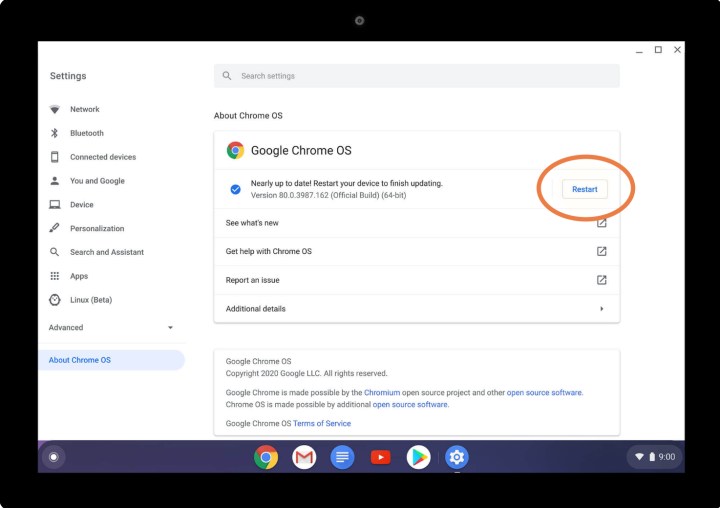Click the blue update checkmark icon
Image resolution: width=720 pixels, height=508 pixels.
pyautogui.click(x=235, y=189)
